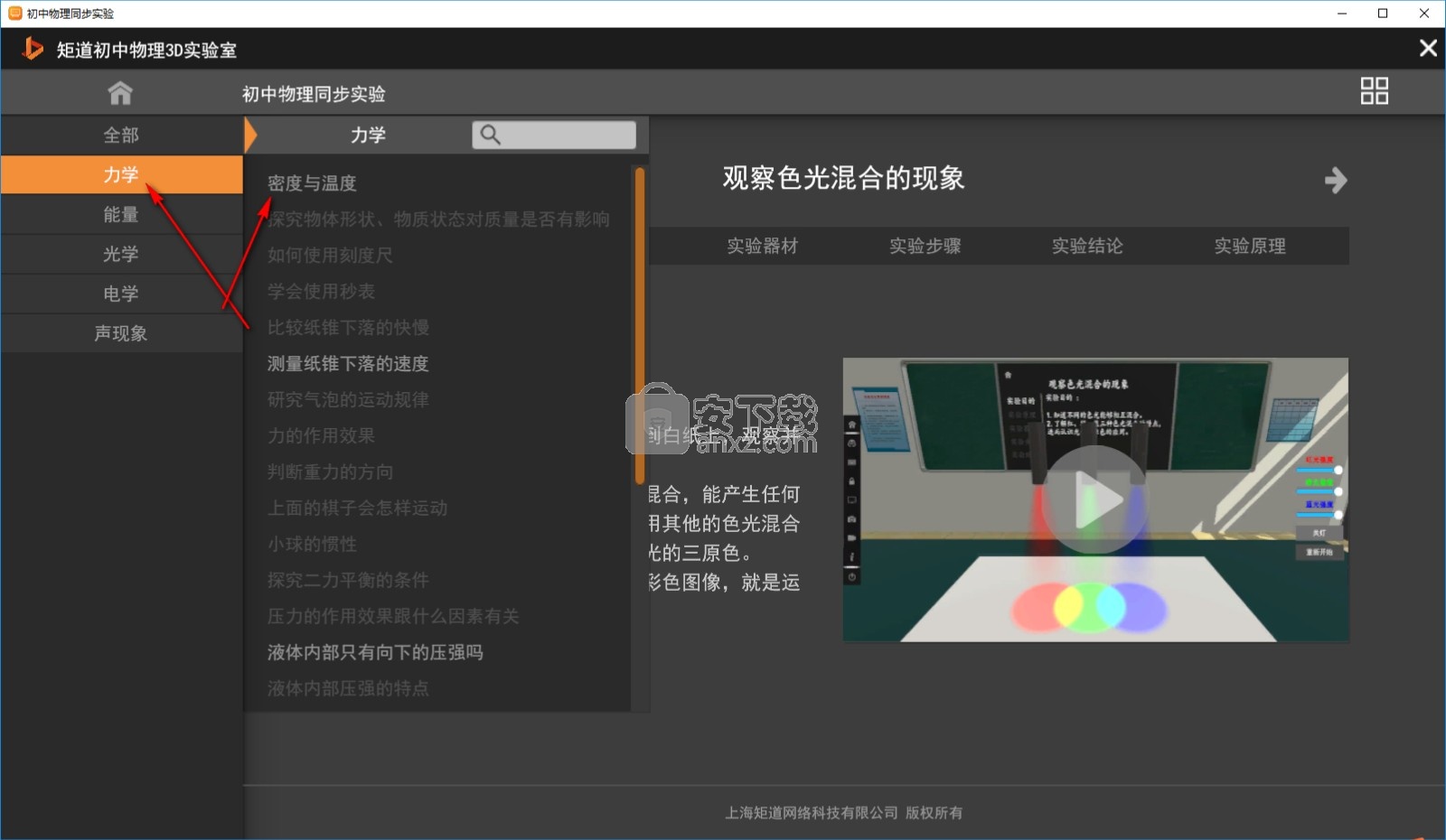Open experiment 上面的棋子会怎样运动
1446x840 pixels.
coord(357,509)
